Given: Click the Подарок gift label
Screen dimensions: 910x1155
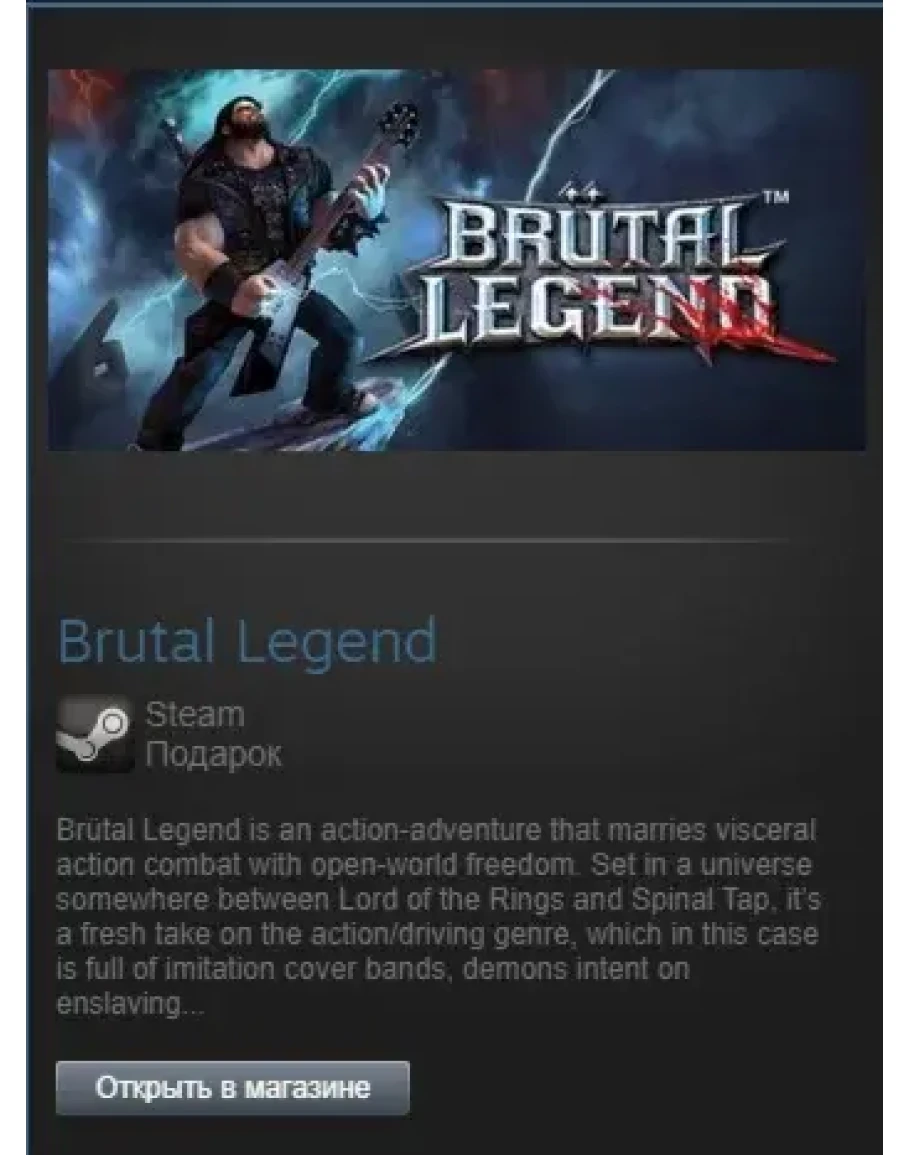Looking at the screenshot, I should [x=214, y=754].
